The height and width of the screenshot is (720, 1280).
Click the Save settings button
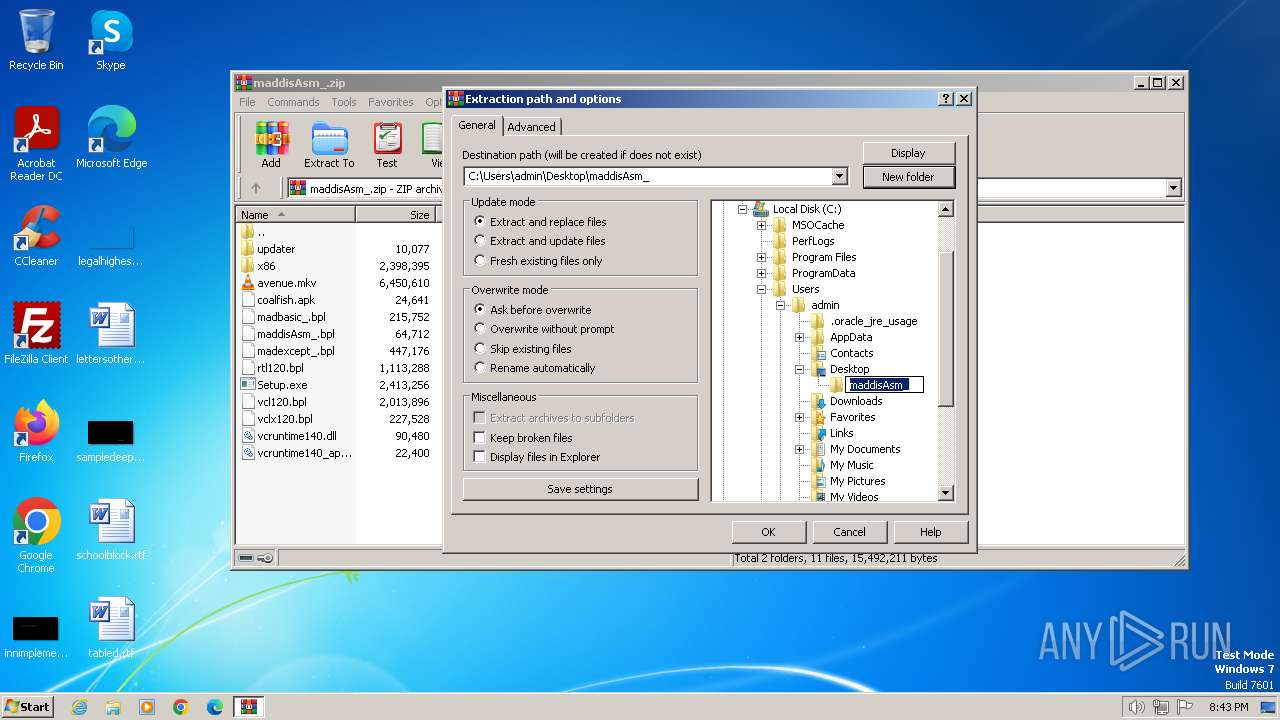click(580, 489)
